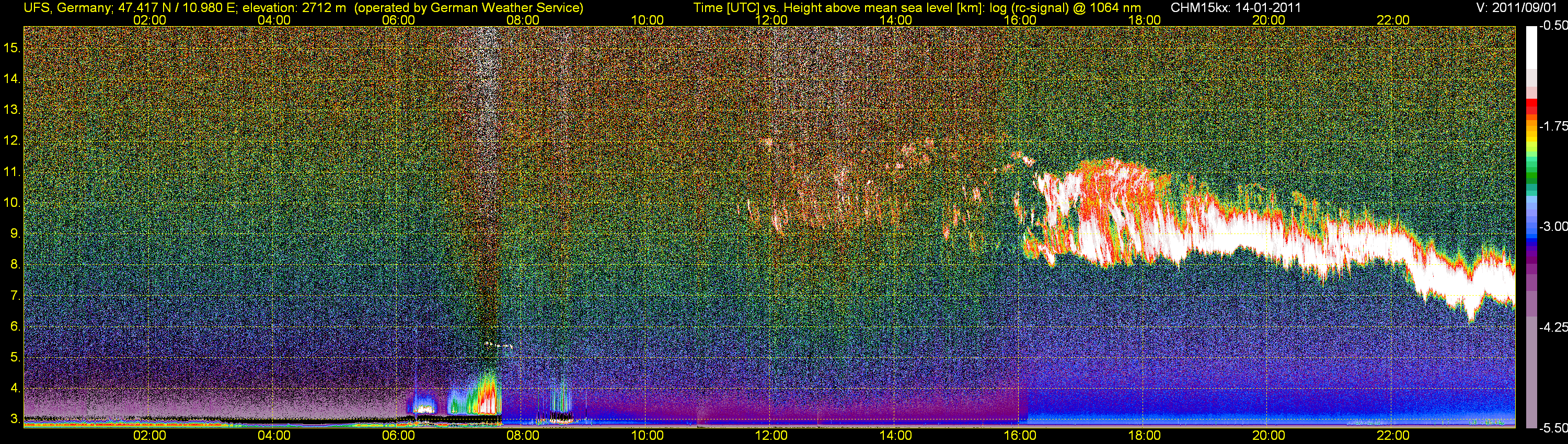Click the '(operated by German Weather Service)' text
The image size is (1568, 444).
pos(469,7)
